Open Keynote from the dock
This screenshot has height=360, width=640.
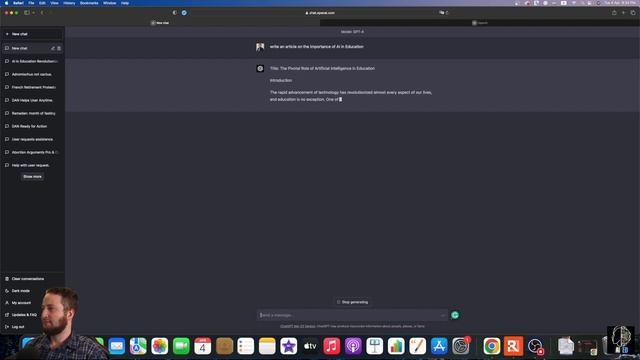[x=375, y=346]
